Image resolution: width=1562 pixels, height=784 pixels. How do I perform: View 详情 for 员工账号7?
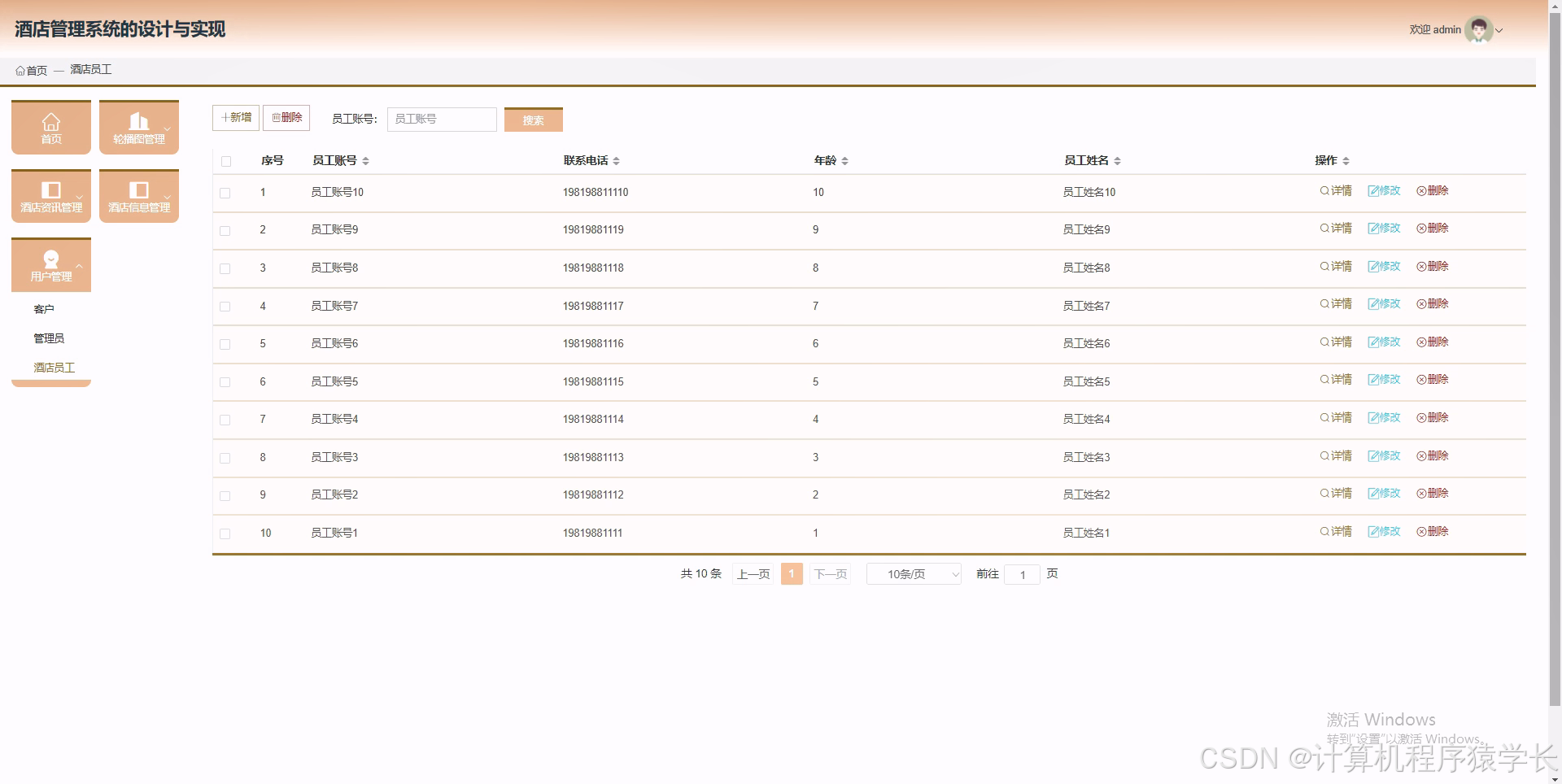1336,304
